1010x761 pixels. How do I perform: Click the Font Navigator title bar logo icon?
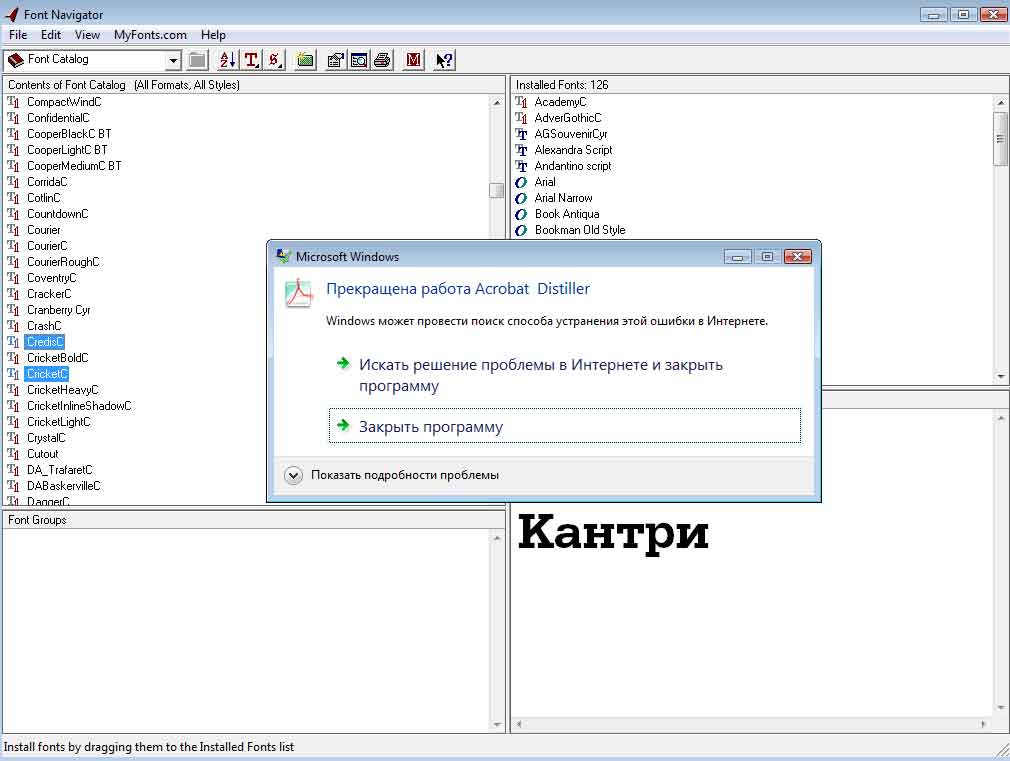(x=12, y=14)
